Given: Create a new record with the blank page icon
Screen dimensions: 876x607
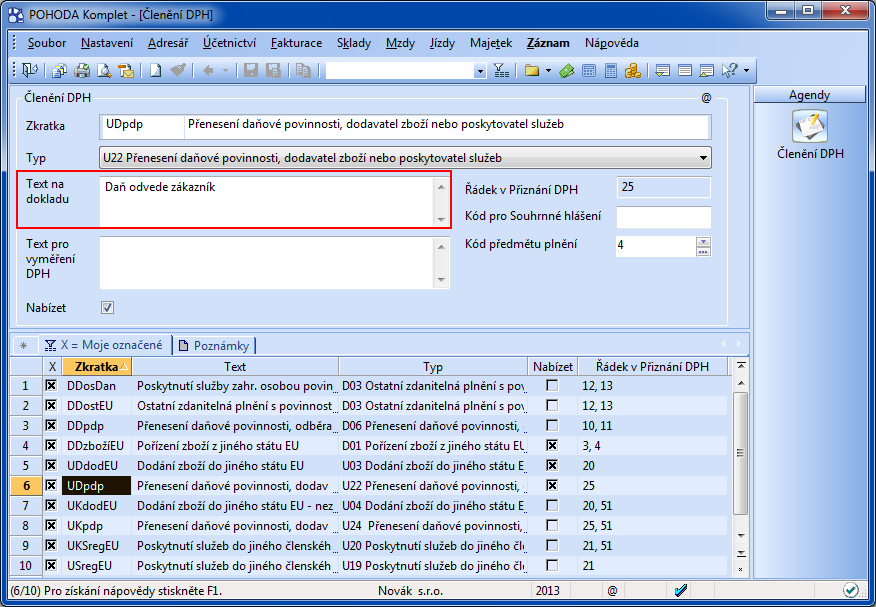Looking at the screenshot, I should 156,71.
